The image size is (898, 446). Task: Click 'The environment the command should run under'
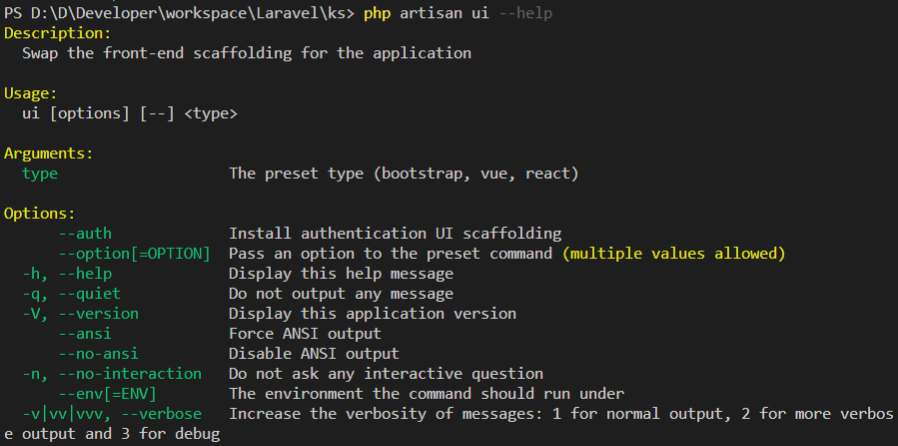coord(427,394)
